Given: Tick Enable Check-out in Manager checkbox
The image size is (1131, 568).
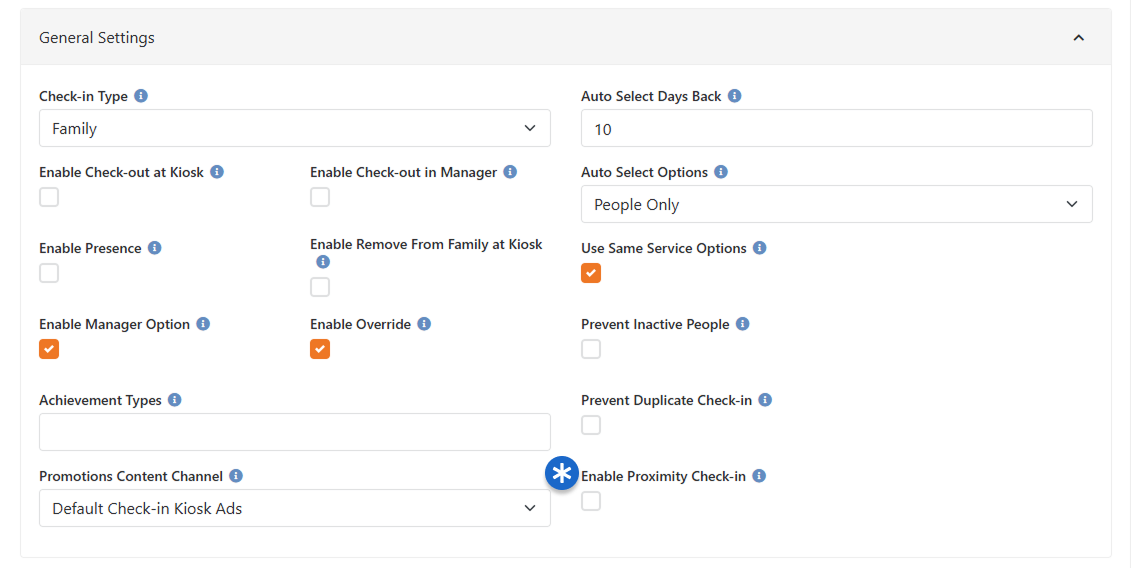Looking at the screenshot, I should coord(320,197).
